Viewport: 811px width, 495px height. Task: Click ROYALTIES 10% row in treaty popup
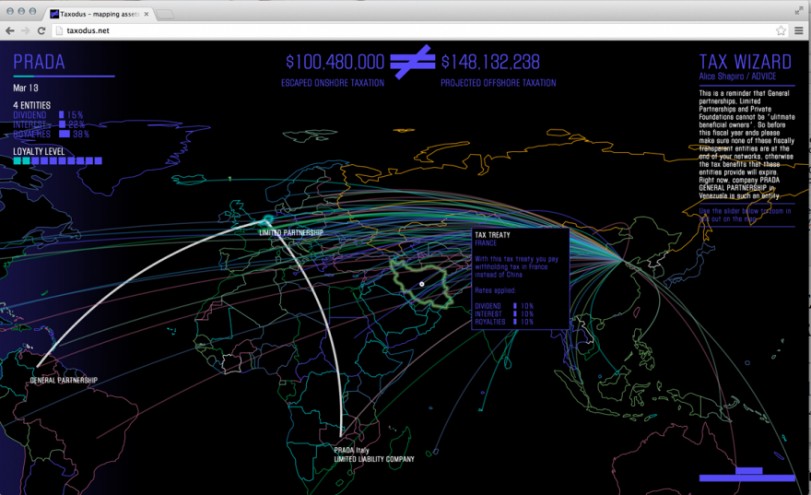pyautogui.click(x=504, y=322)
